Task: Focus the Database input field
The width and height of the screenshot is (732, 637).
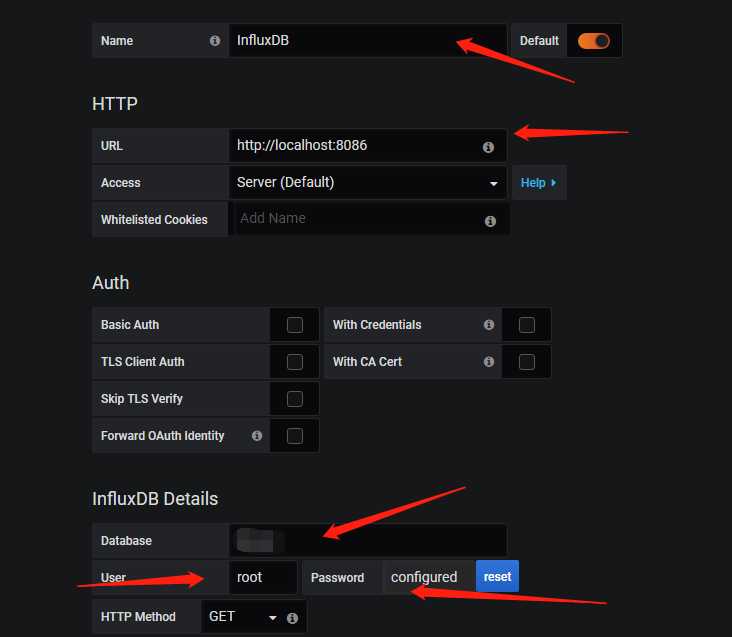Action: [x=368, y=540]
